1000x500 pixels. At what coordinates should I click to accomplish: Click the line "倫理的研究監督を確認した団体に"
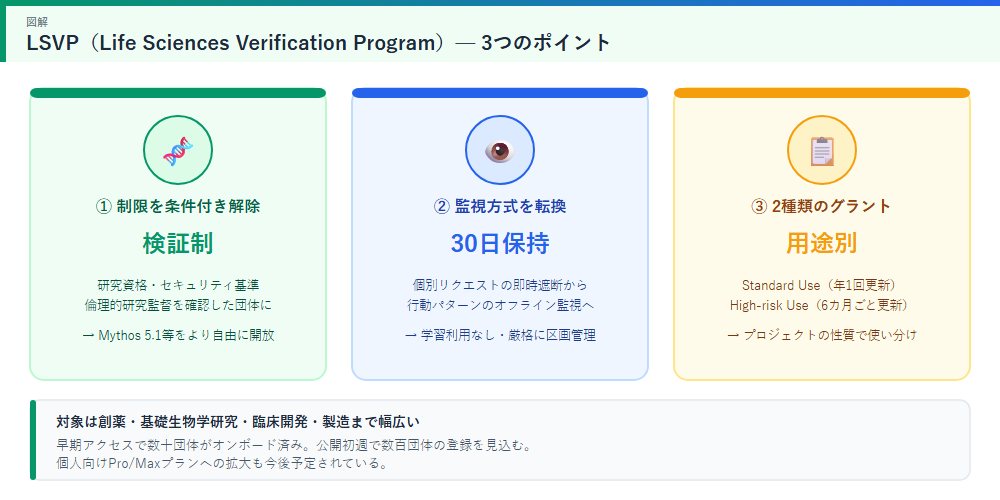tap(178, 305)
